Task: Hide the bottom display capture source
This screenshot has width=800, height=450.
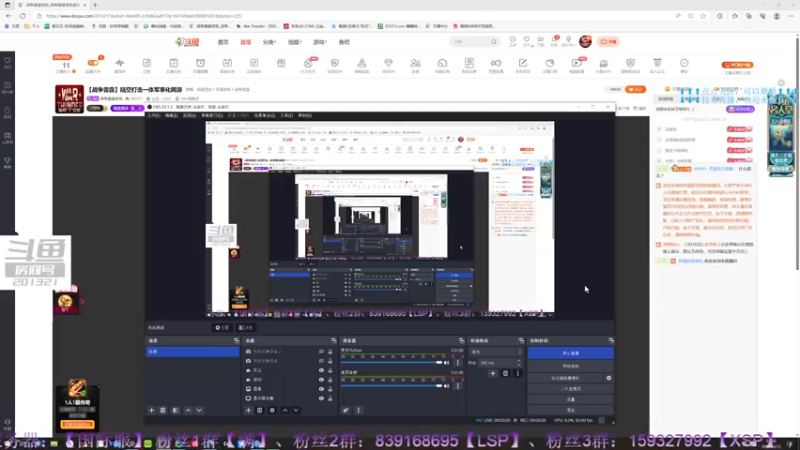Action: (x=321, y=398)
